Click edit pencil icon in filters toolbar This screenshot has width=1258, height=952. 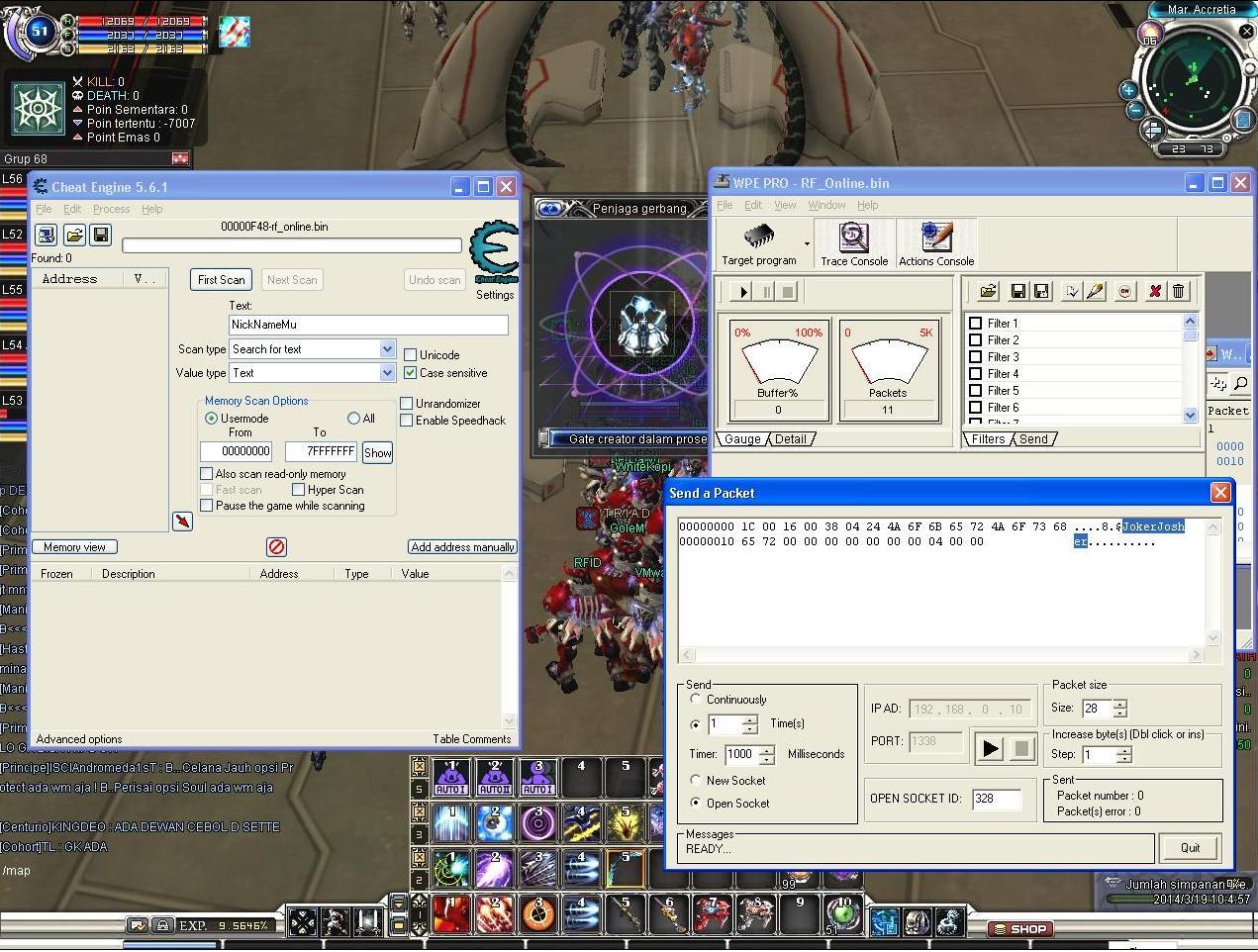tap(1095, 291)
